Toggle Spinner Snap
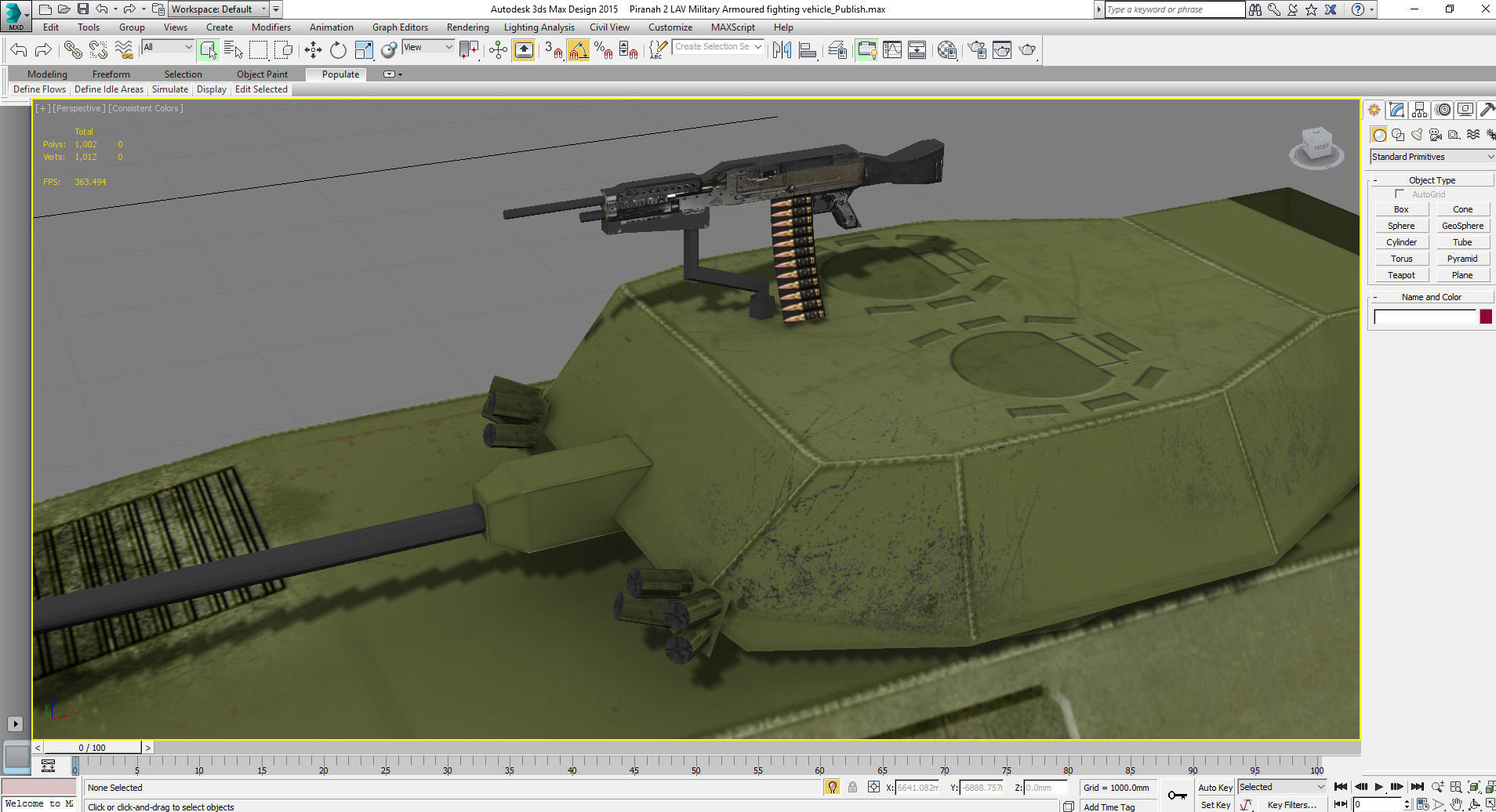 [629, 50]
